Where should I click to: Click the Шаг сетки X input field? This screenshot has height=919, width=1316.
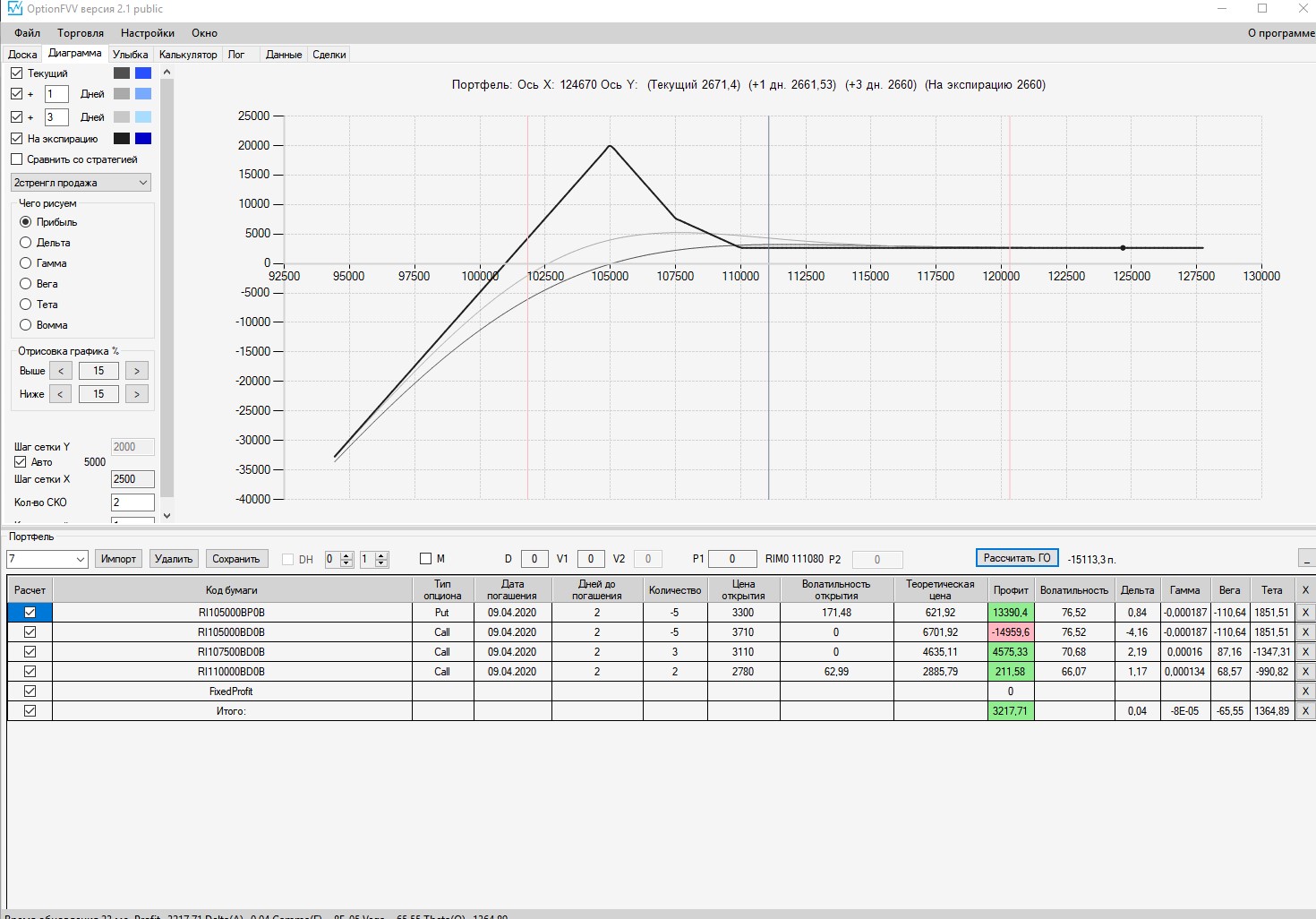point(132,479)
